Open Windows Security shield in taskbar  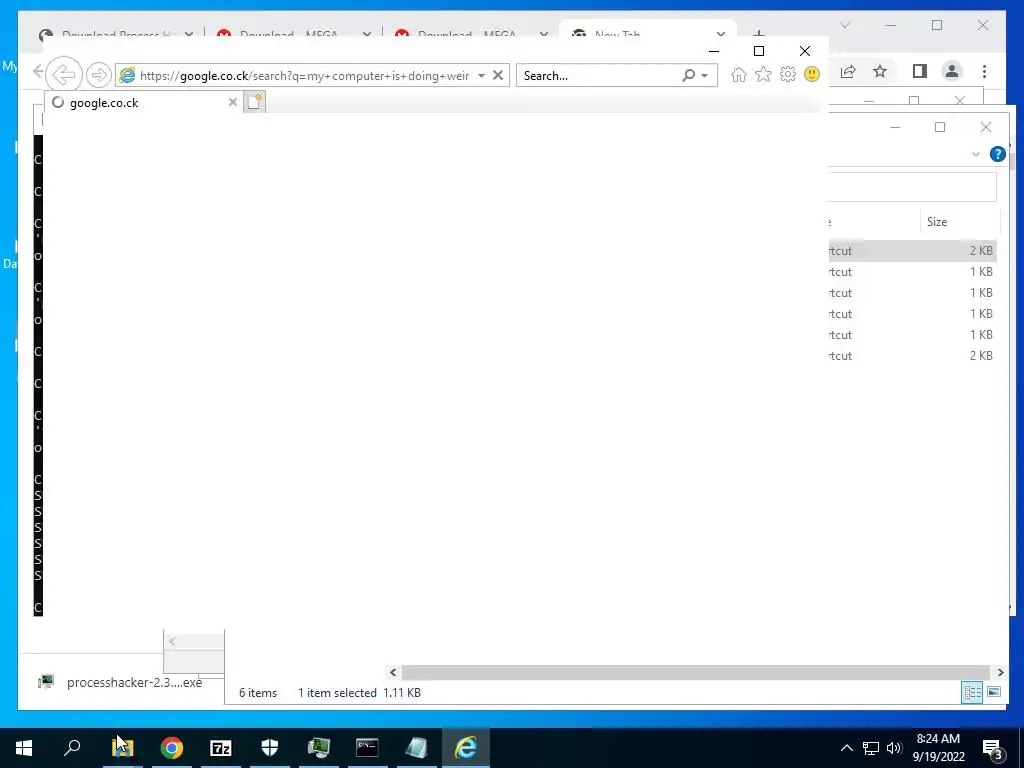coord(270,748)
